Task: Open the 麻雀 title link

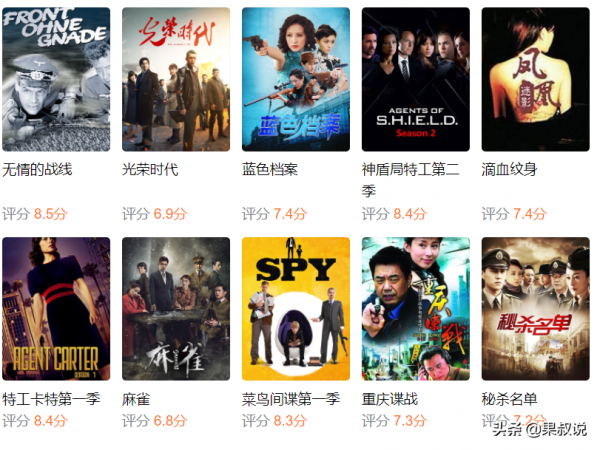Action: click(136, 399)
